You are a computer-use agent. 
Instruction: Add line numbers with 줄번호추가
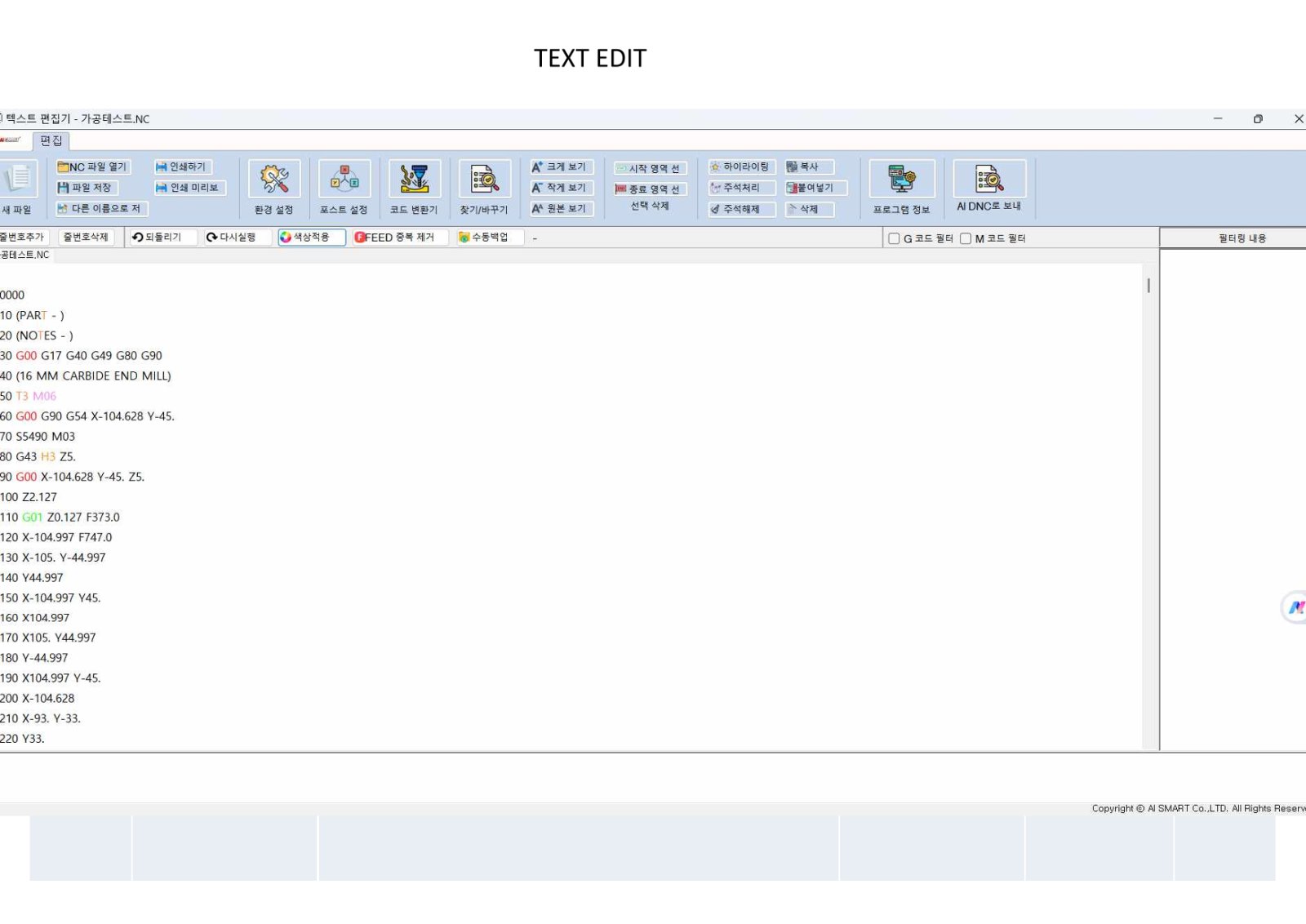pos(24,238)
